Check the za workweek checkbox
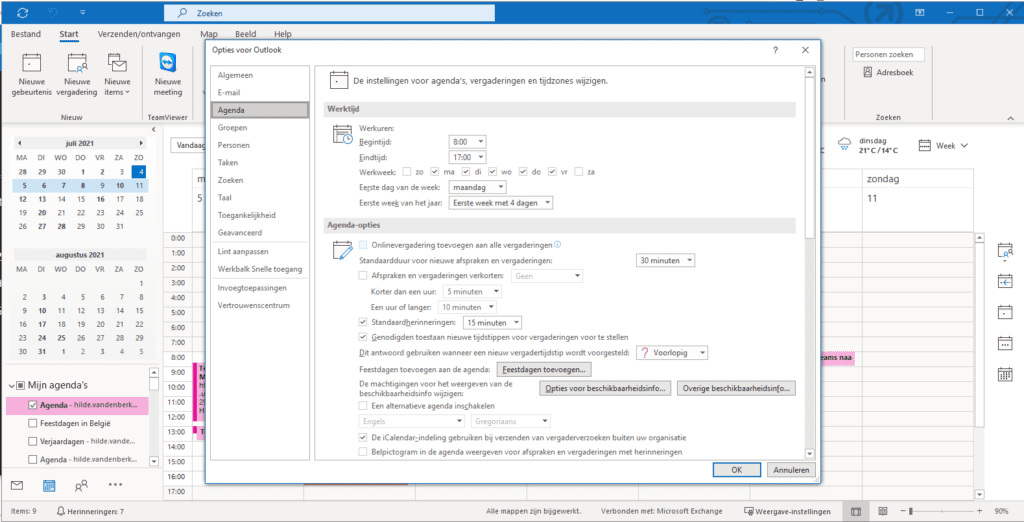 click(x=579, y=172)
